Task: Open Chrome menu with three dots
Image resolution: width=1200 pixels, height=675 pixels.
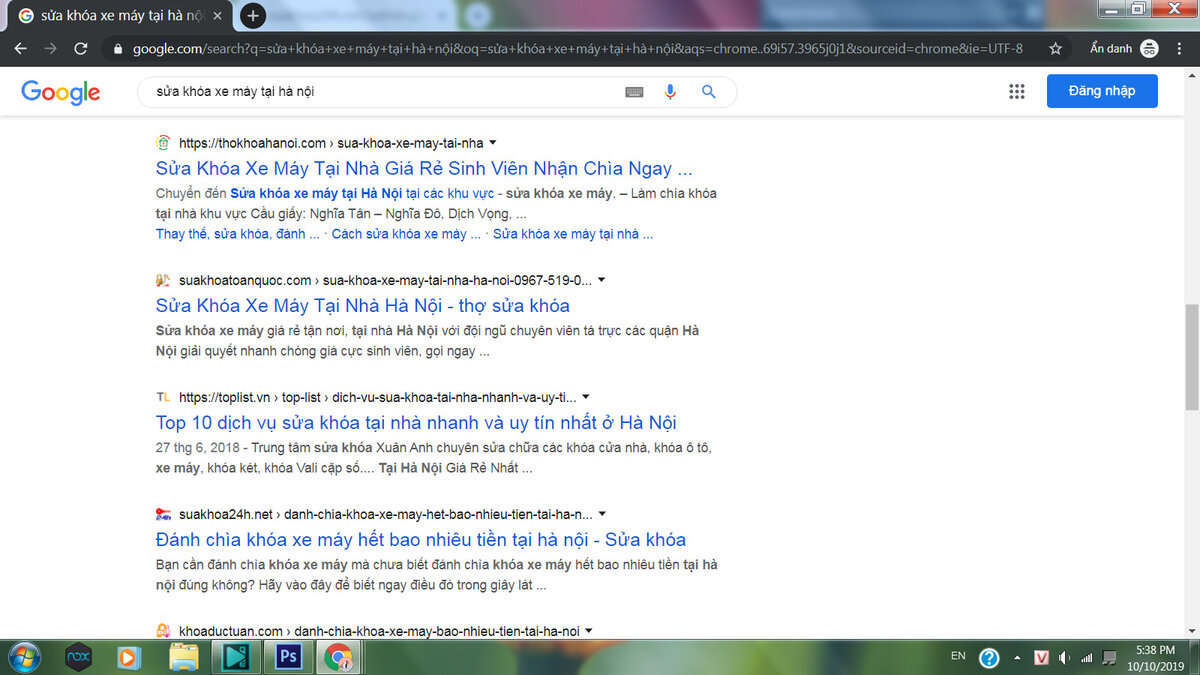Action: (1180, 48)
